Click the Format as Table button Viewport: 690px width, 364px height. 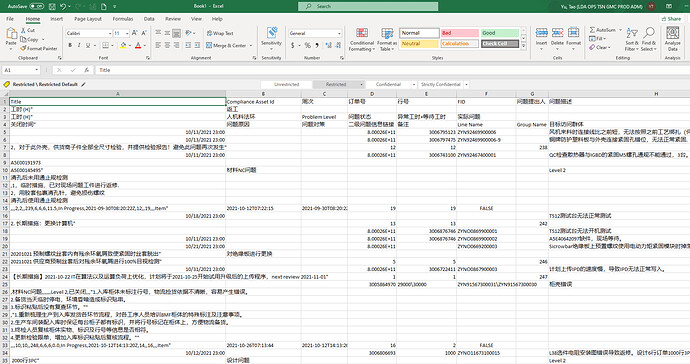tap(387, 39)
